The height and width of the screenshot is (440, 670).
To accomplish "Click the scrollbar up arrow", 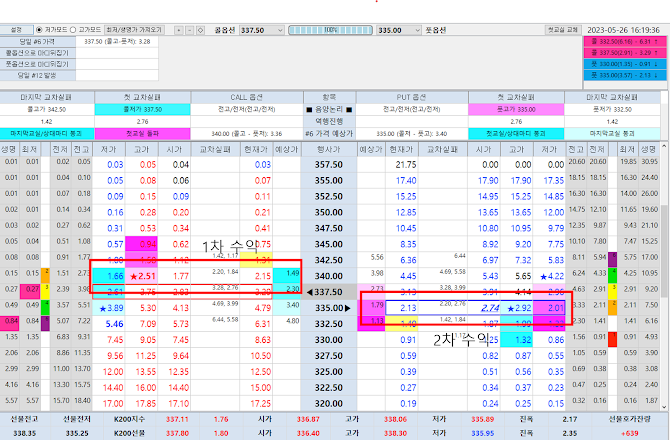I will tap(664, 146).
